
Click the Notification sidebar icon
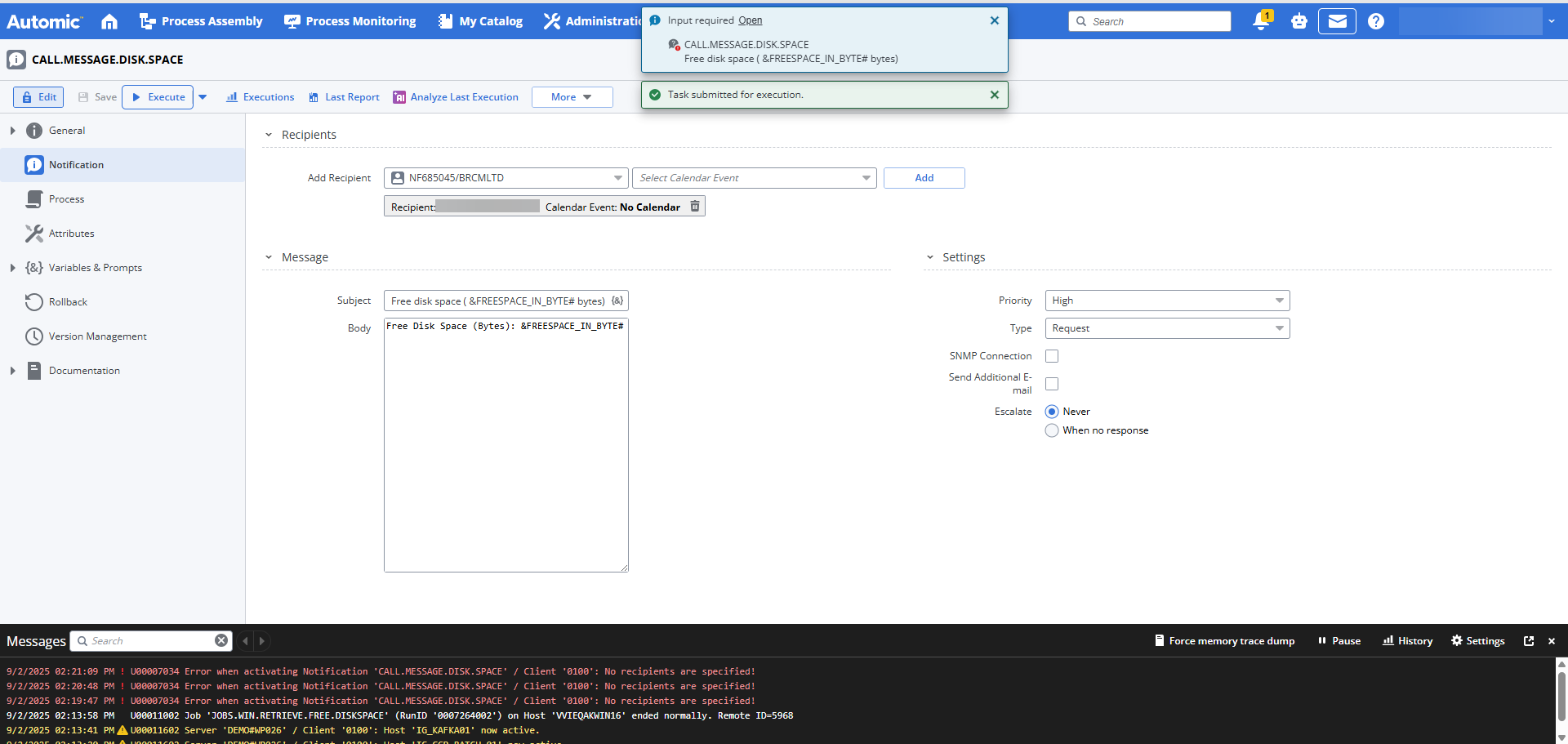(x=34, y=165)
